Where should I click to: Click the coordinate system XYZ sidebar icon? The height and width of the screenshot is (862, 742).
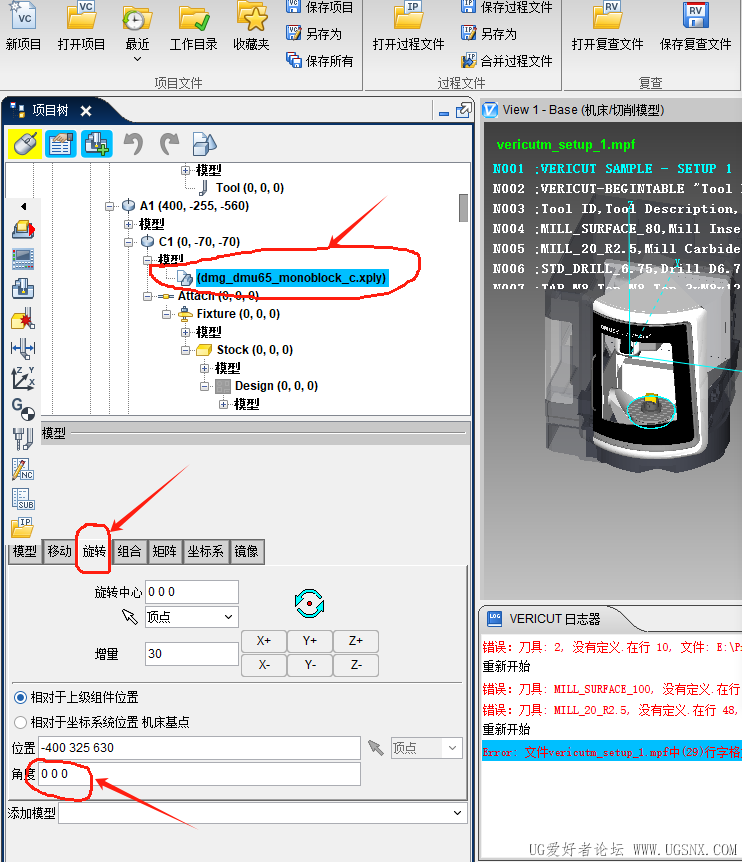pyautogui.click(x=23, y=378)
